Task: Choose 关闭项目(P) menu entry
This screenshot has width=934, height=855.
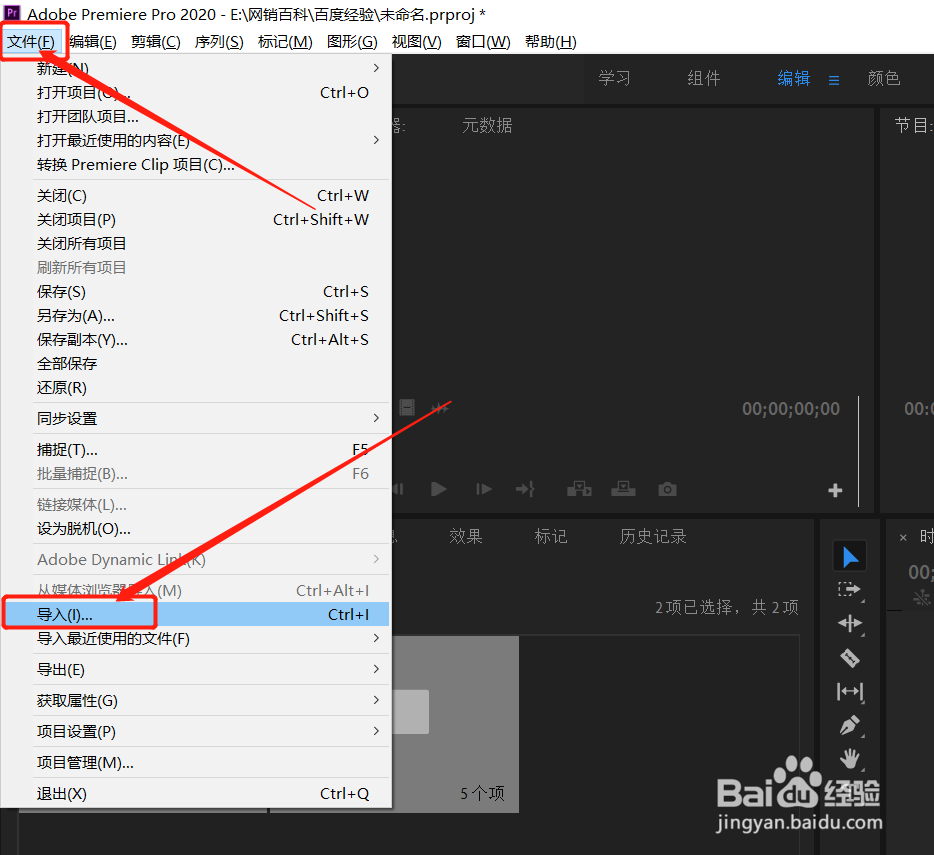Action: tap(196, 219)
